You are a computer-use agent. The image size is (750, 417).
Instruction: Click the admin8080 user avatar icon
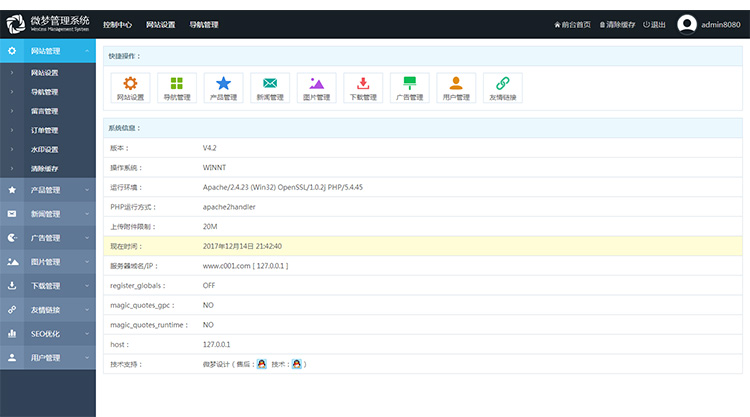pos(687,24)
